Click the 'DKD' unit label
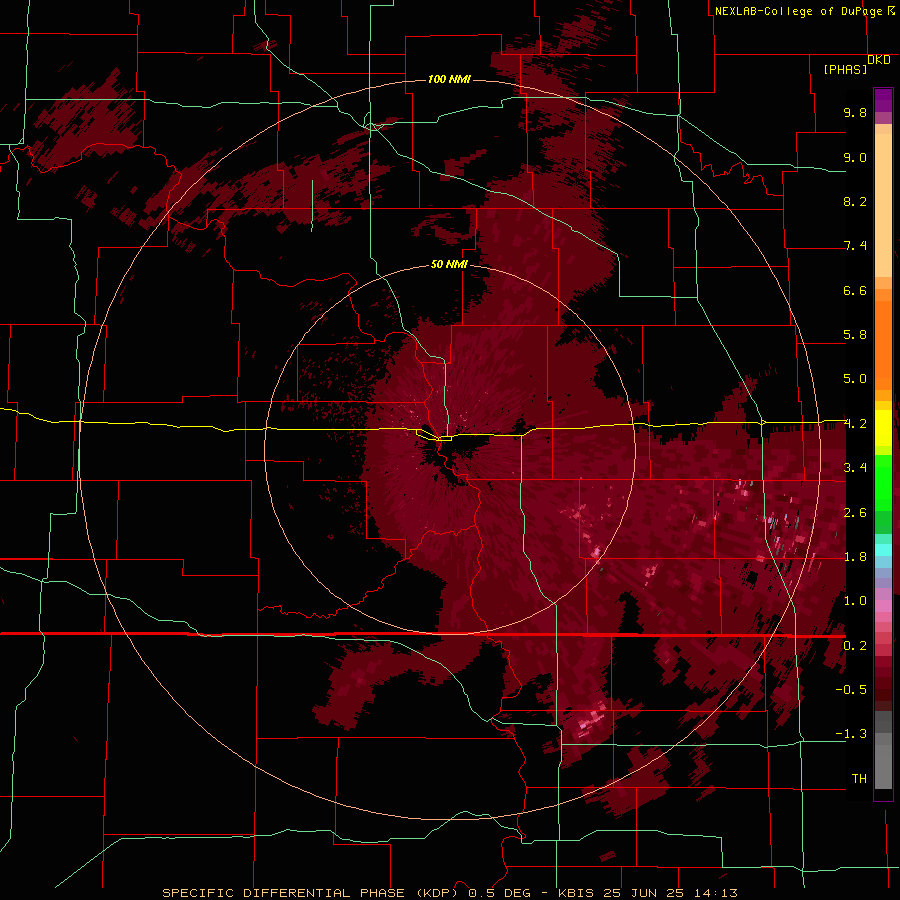The width and height of the screenshot is (900, 900). click(x=879, y=60)
